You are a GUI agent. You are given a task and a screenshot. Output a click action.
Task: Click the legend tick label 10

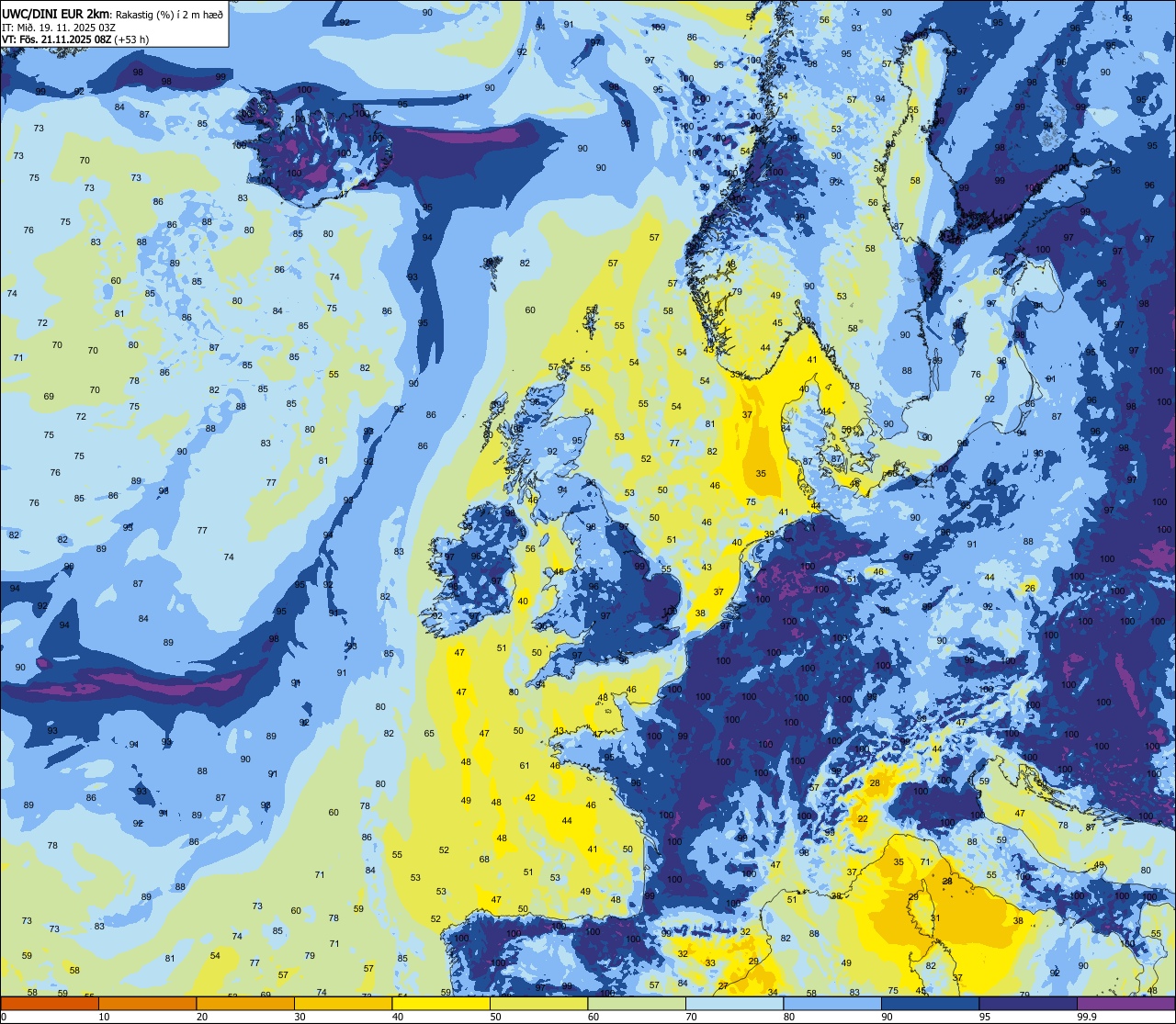tap(104, 1017)
